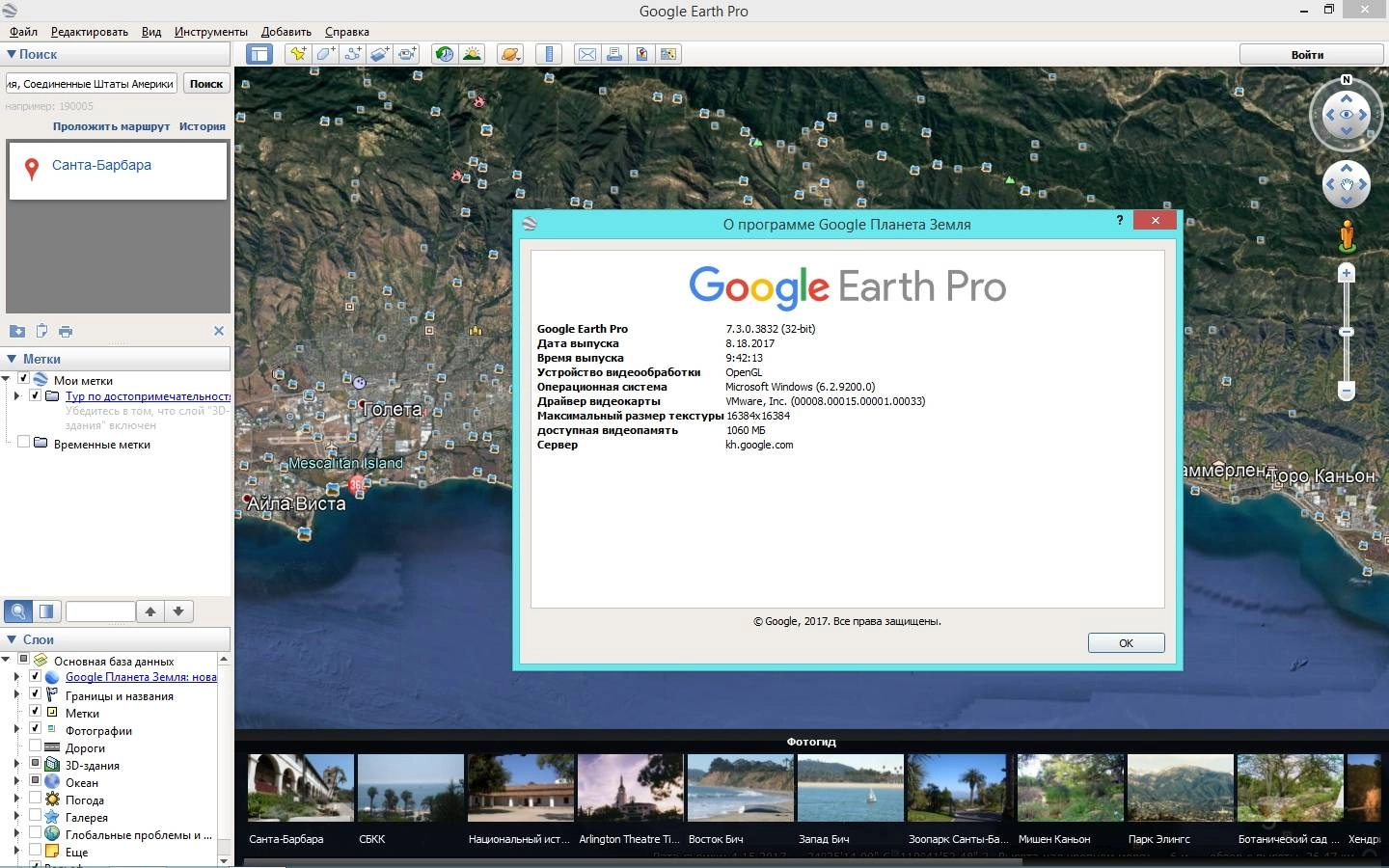
Task: Expand the Еще layer node
Action: tap(16, 851)
